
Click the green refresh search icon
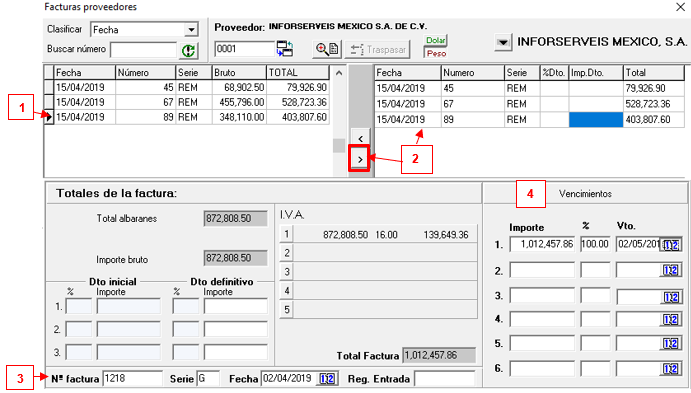(x=189, y=51)
